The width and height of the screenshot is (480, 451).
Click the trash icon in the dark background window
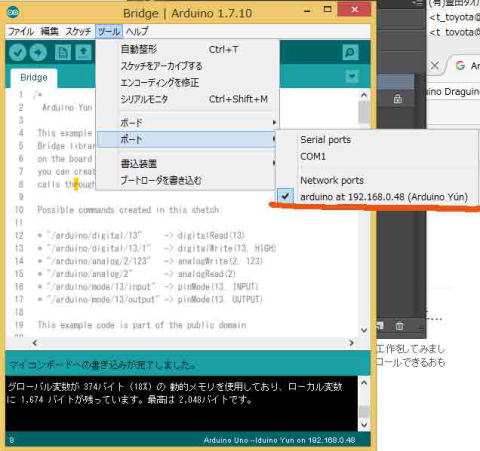[399, 326]
